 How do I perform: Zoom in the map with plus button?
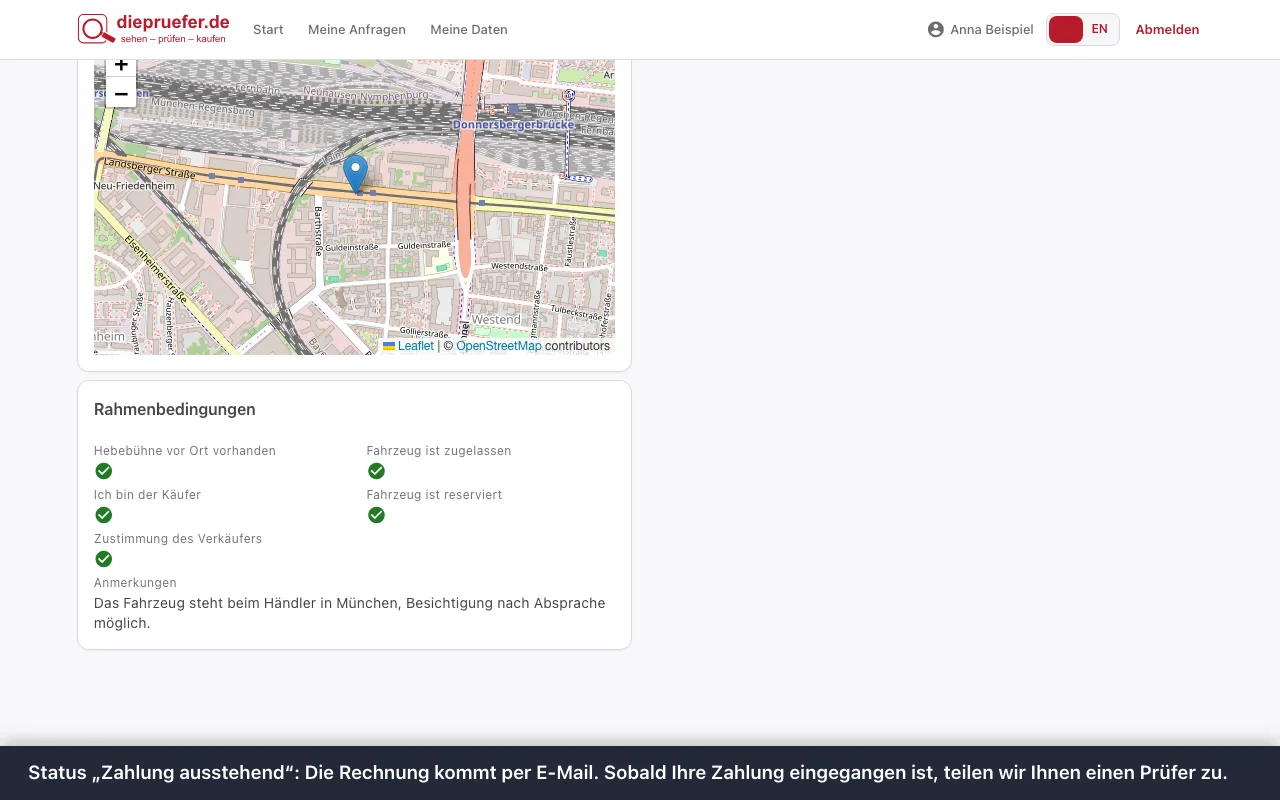121,67
